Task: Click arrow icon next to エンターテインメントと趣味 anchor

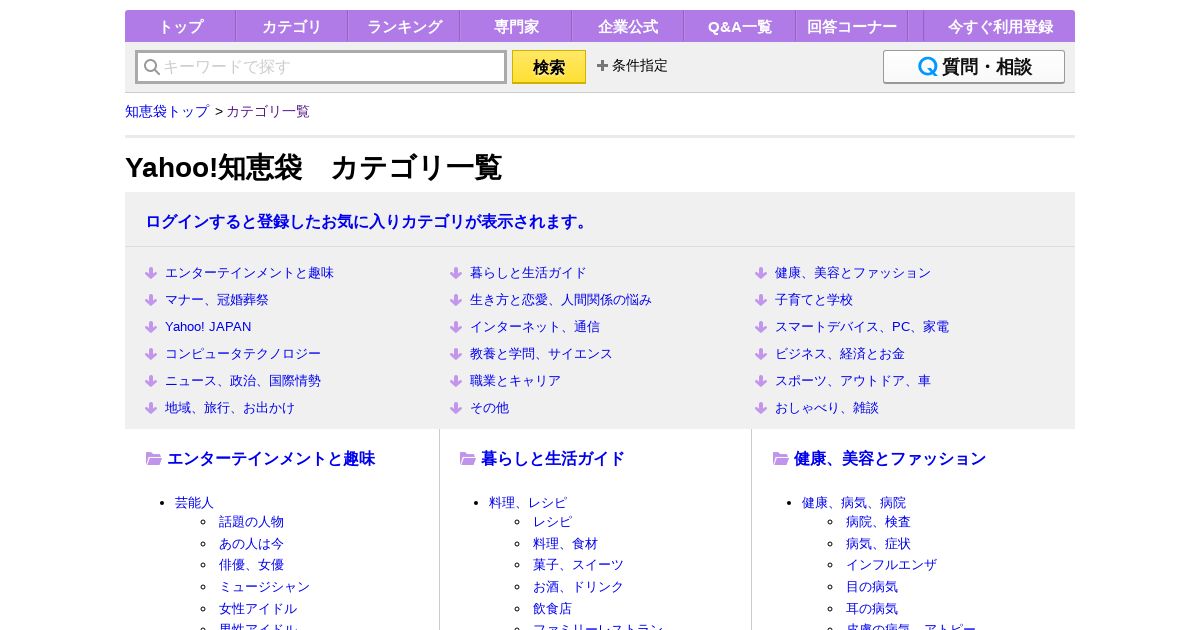Action: (151, 273)
